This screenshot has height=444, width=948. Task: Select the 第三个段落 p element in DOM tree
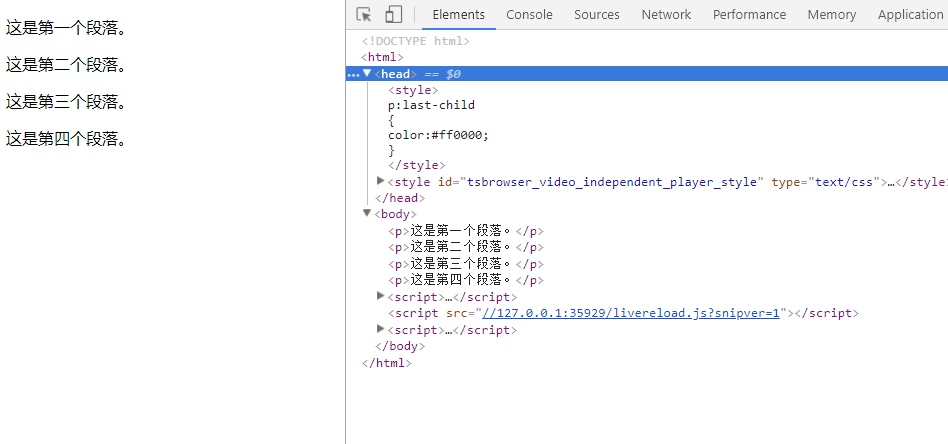click(x=466, y=264)
